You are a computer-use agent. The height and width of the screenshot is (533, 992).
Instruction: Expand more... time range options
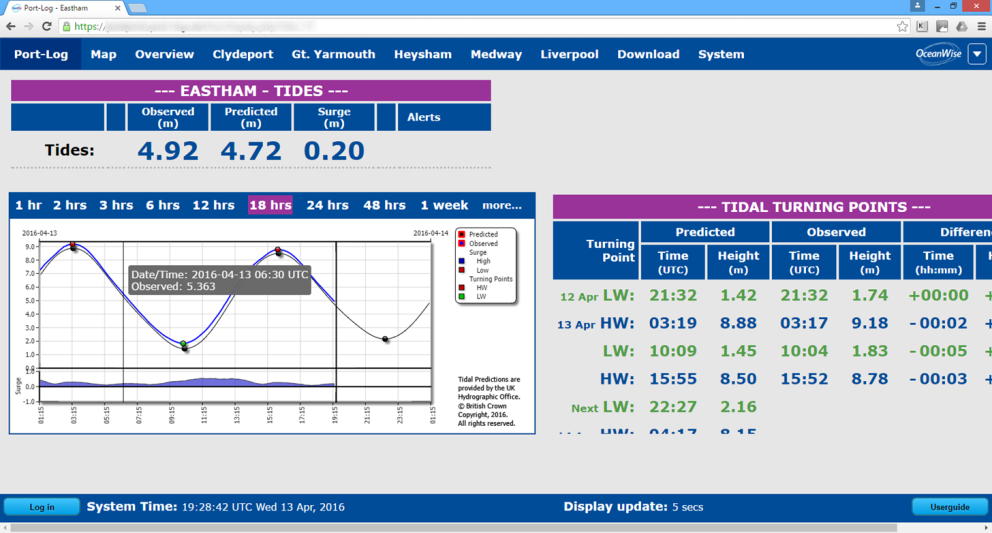pos(502,205)
